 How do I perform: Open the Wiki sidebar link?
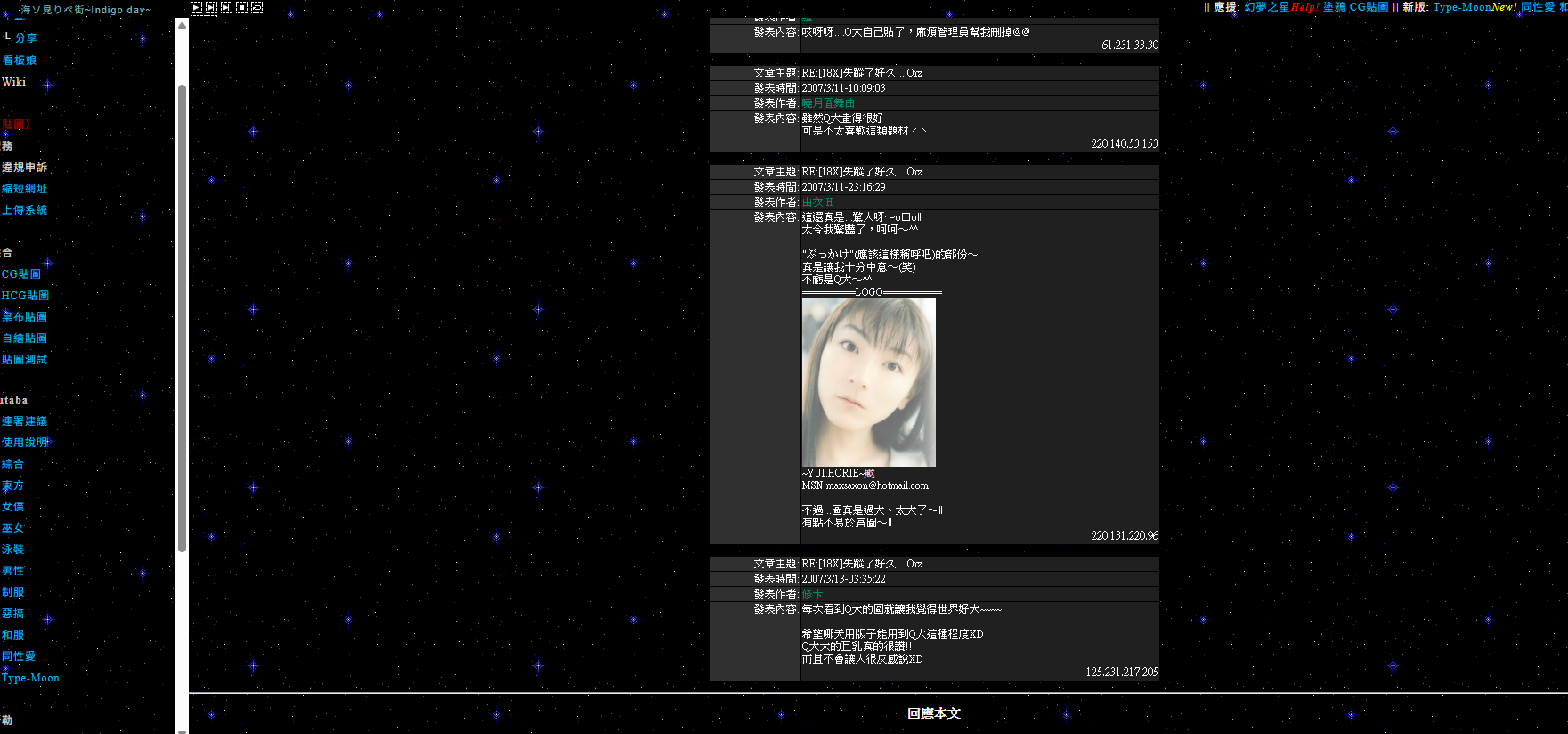(13, 82)
